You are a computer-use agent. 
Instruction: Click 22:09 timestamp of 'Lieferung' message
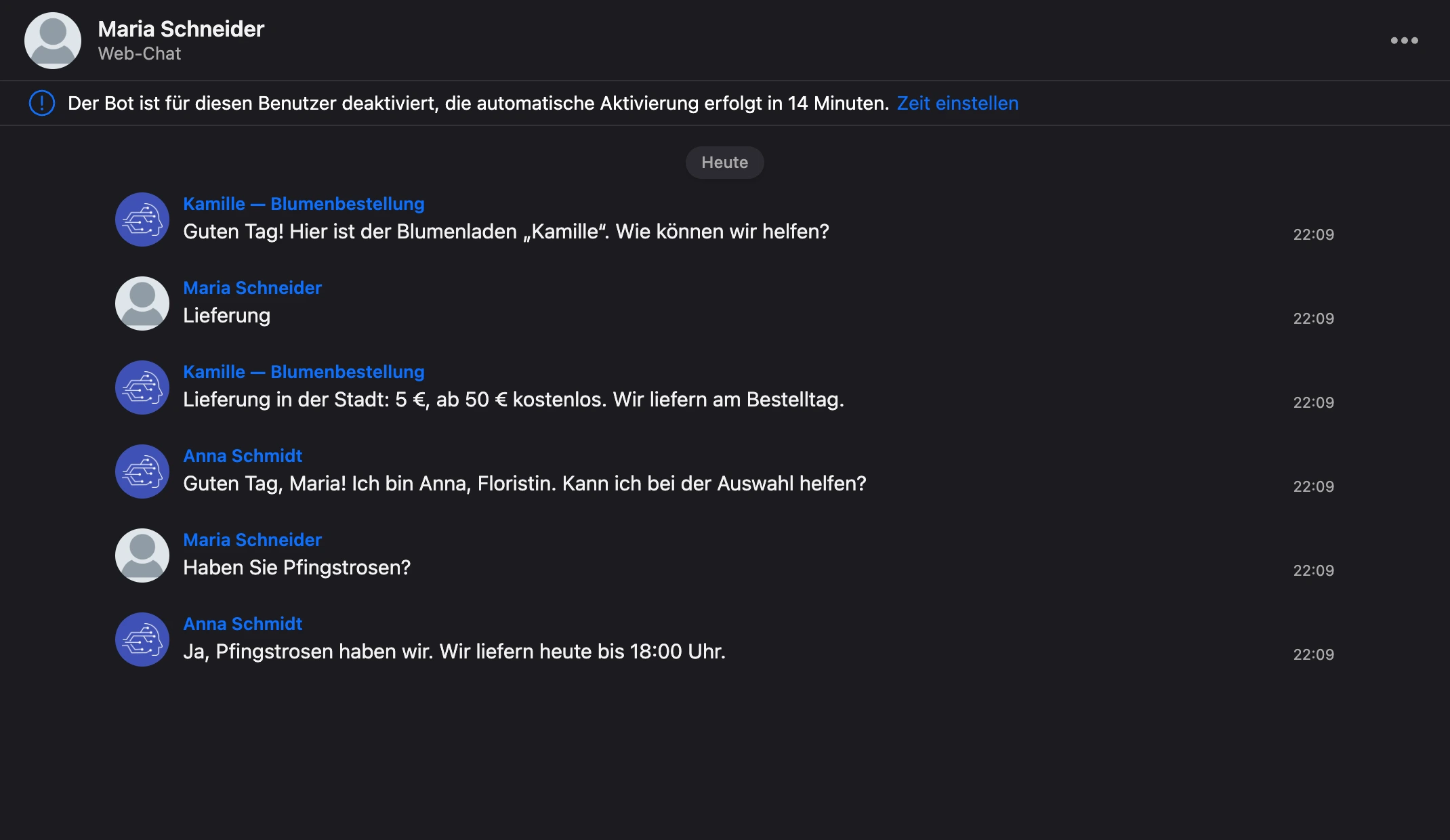pyautogui.click(x=1313, y=318)
